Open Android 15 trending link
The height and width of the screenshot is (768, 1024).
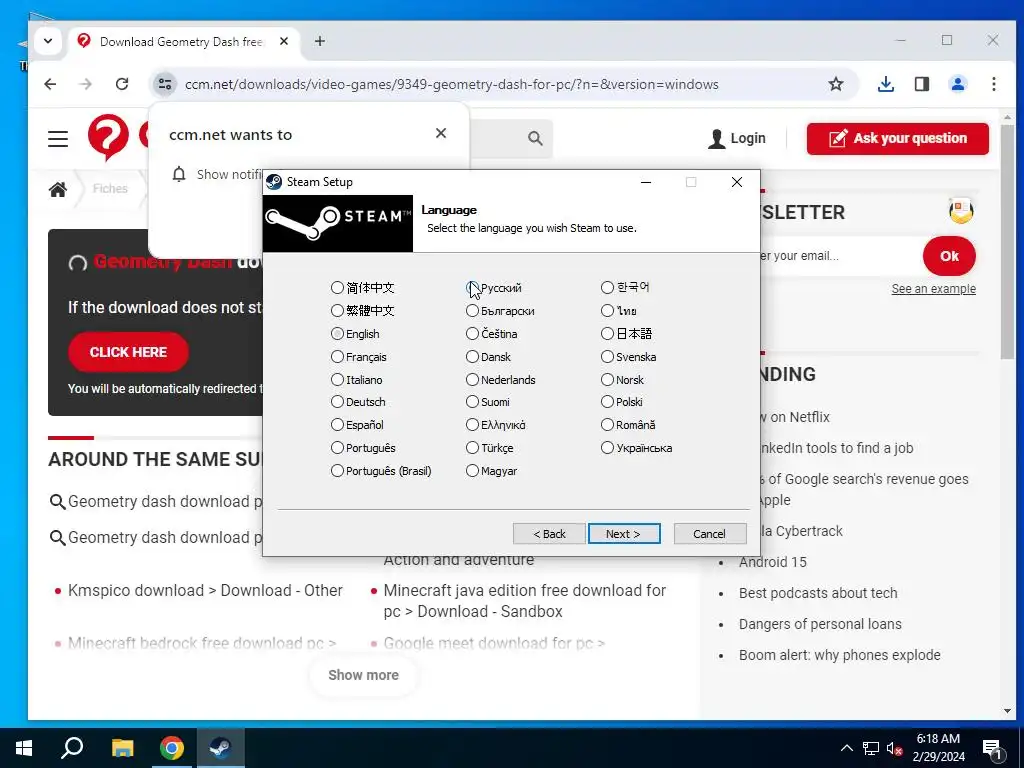click(773, 562)
